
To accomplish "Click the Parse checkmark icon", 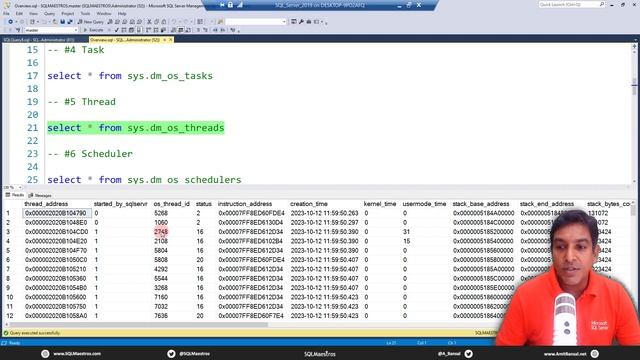I will [x=117, y=30].
